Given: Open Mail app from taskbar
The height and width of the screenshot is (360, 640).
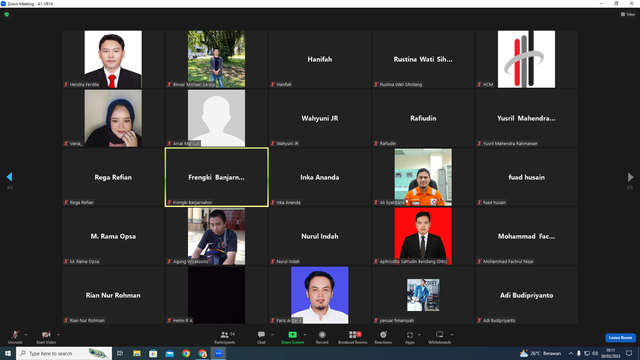Looking at the screenshot, I should coord(170,353).
